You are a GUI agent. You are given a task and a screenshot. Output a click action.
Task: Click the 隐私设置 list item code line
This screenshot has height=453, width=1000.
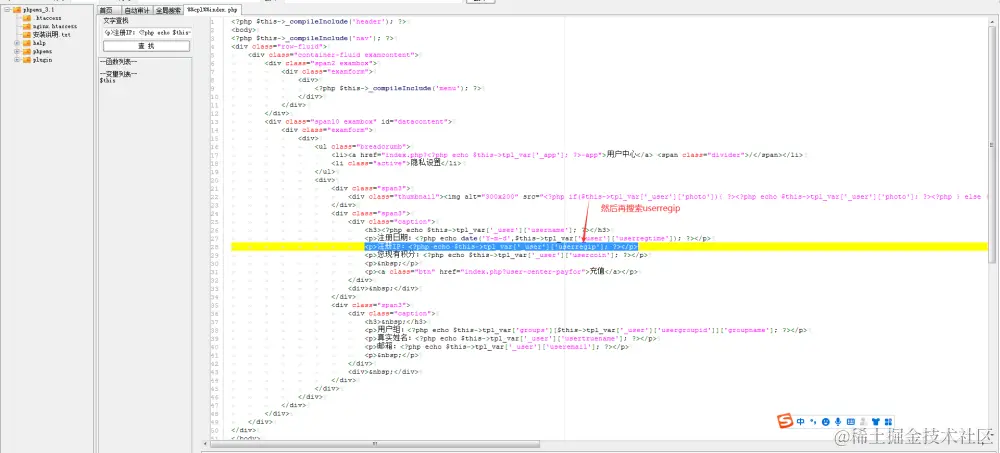pyautogui.click(x=397, y=163)
